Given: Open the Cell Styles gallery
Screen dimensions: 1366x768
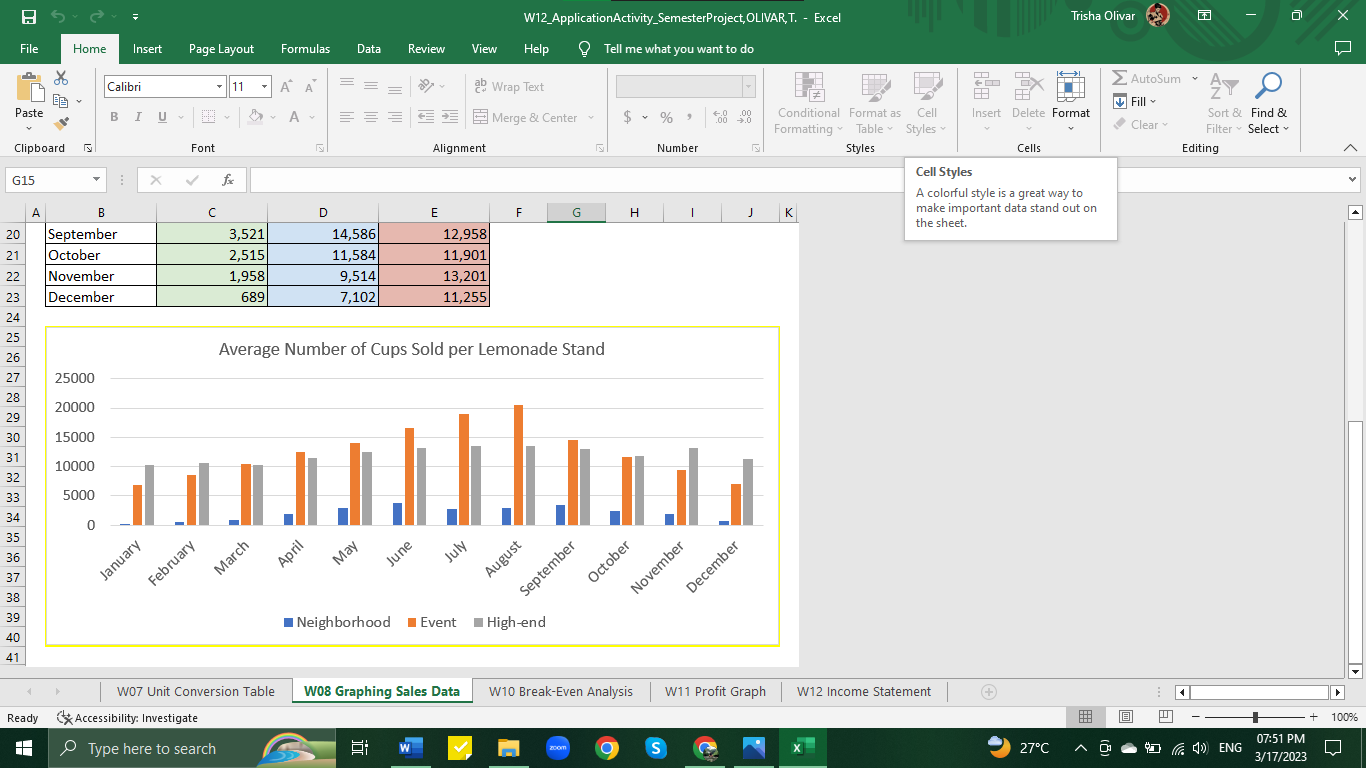Looking at the screenshot, I should pos(927,103).
